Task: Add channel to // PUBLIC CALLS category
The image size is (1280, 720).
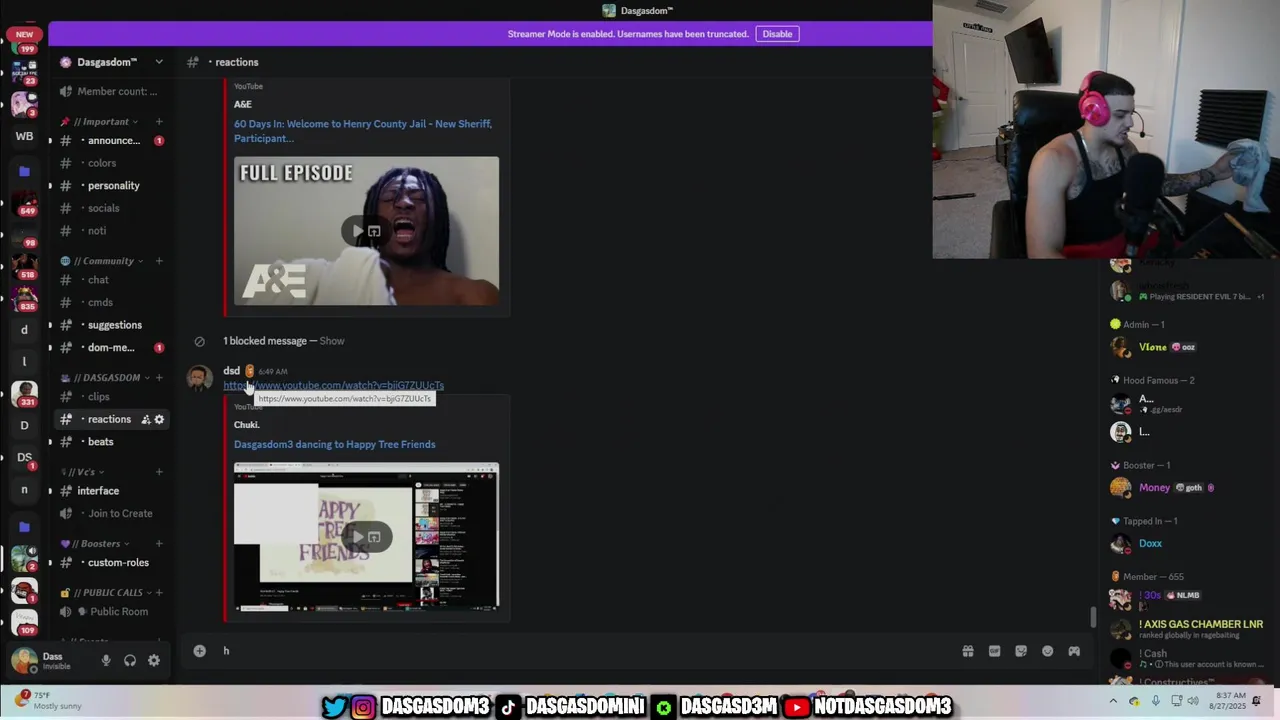Action: click(159, 593)
